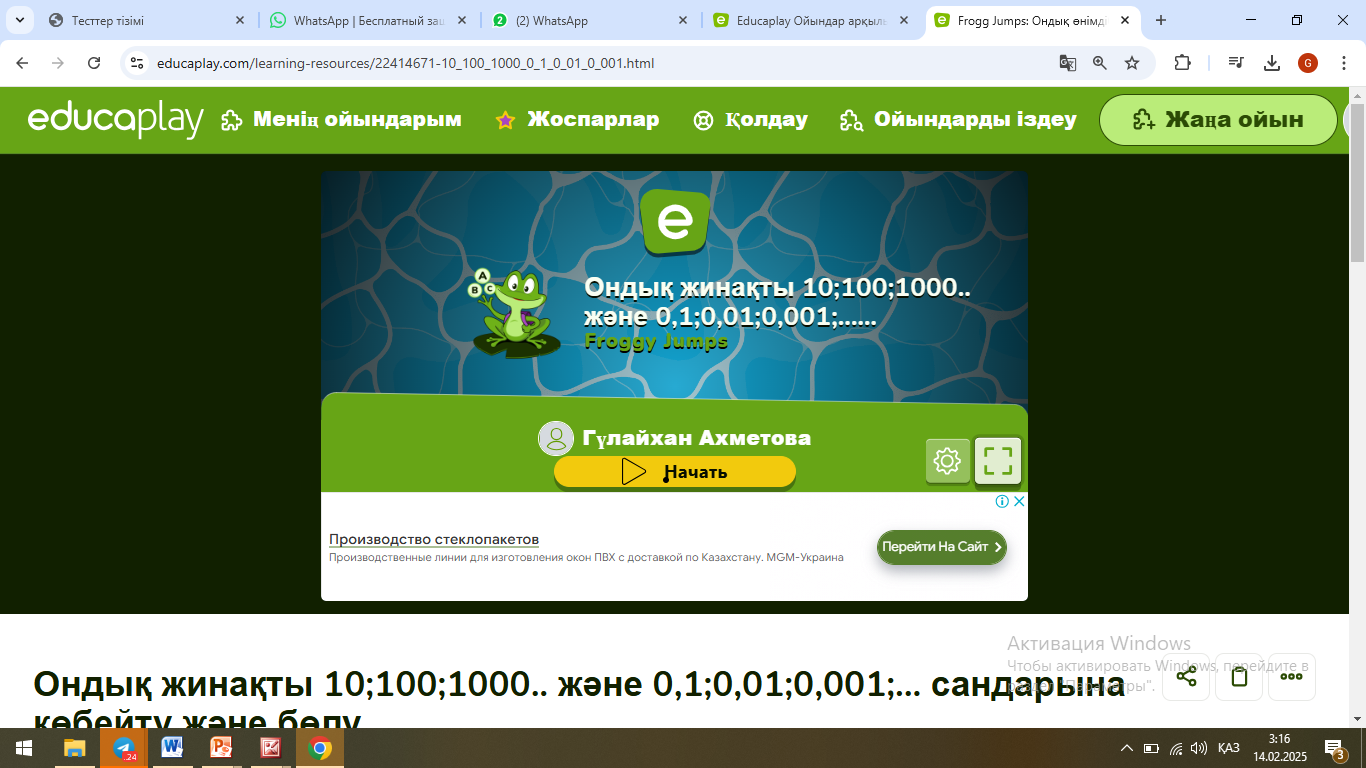This screenshot has width=1366, height=768.
Task: Click the Начать play button
Action: coord(675,472)
